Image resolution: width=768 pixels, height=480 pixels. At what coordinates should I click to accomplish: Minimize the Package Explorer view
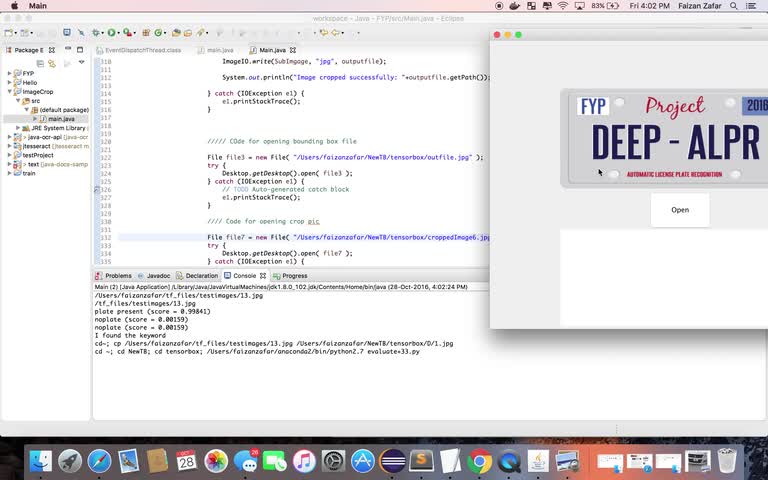pyautogui.click(x=68, y=49)
